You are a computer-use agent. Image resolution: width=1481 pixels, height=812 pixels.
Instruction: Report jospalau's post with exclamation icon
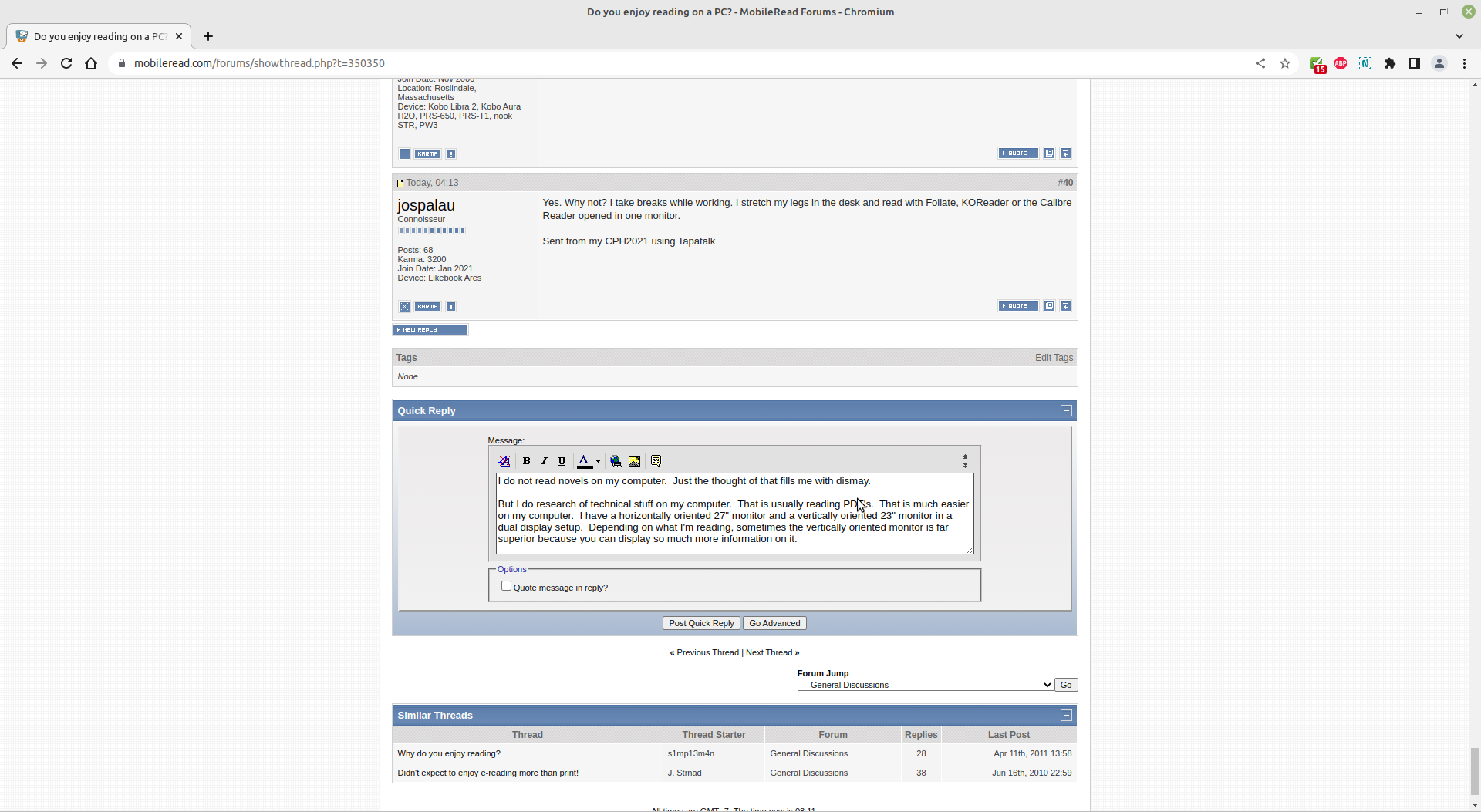(x=451, y=307)
